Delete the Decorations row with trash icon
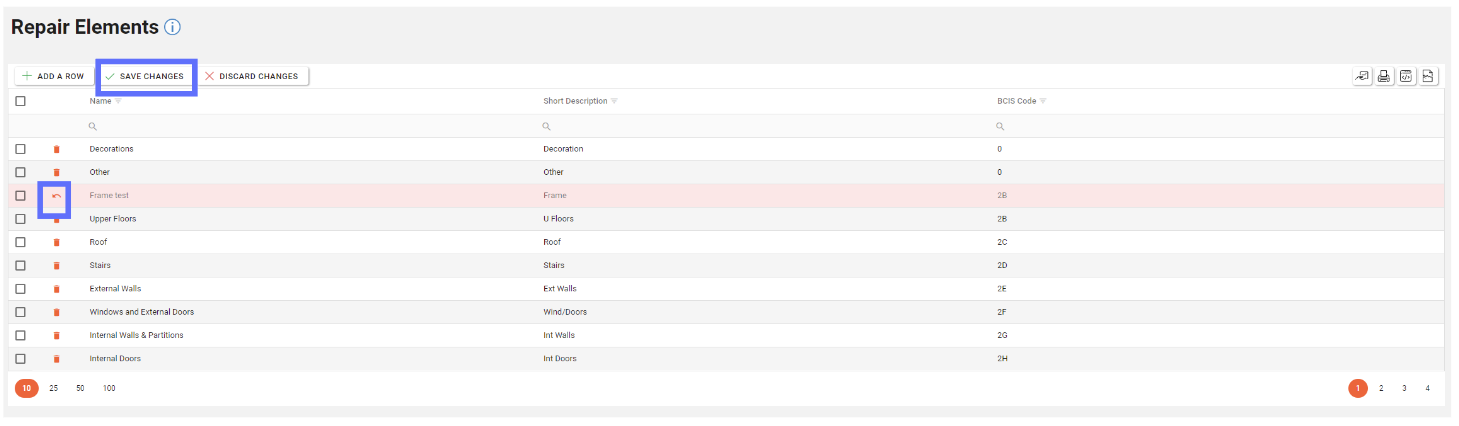Viewport: 1459px width, 426px height. (56, 149)
